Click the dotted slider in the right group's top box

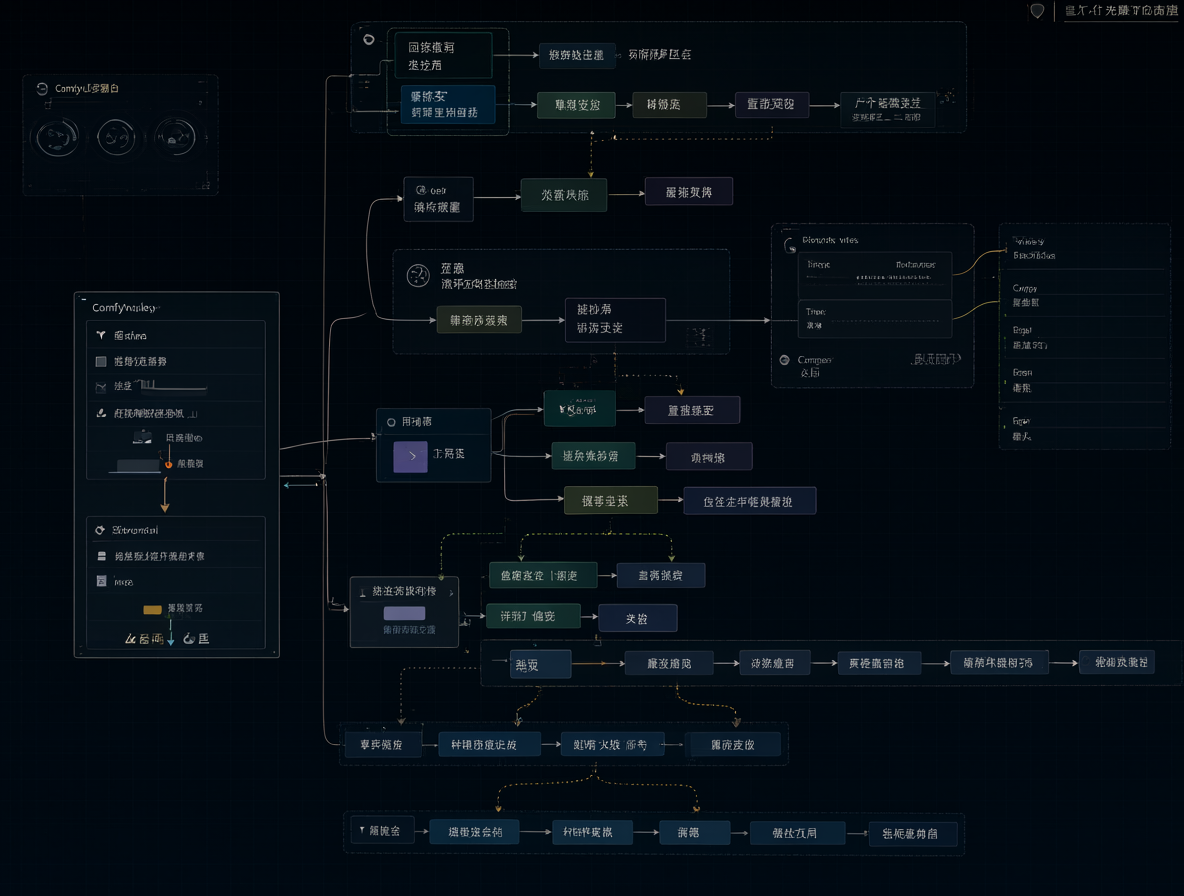click(895, 278)
